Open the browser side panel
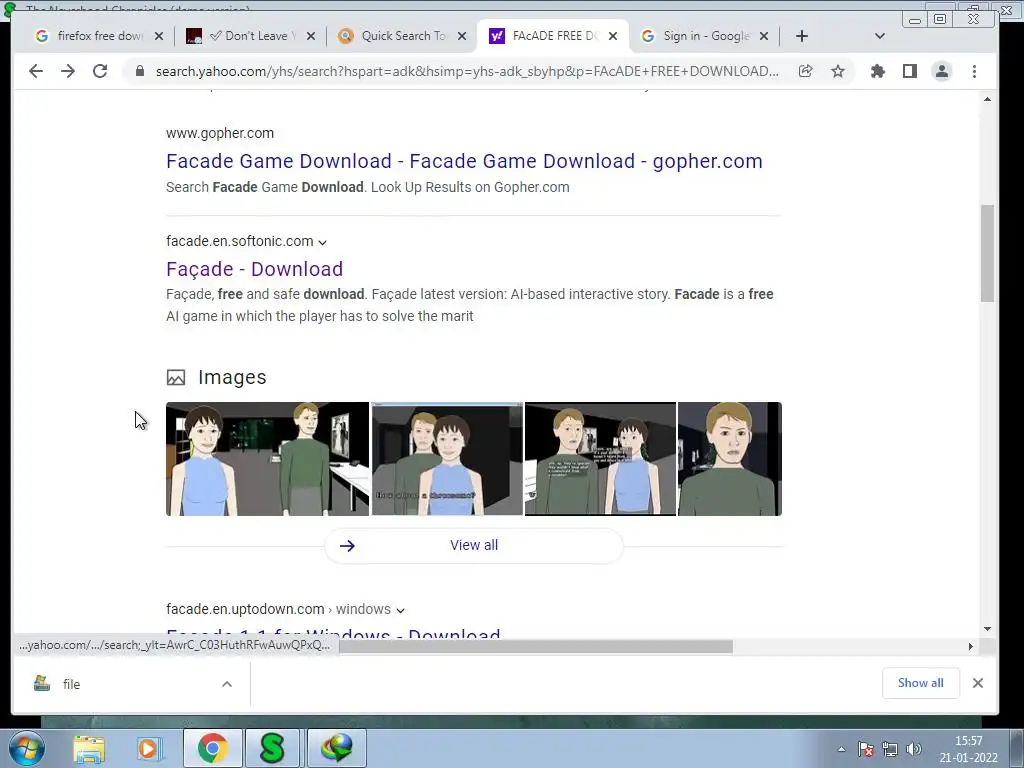The image size is (1024, 768). [x=910, y=71]
